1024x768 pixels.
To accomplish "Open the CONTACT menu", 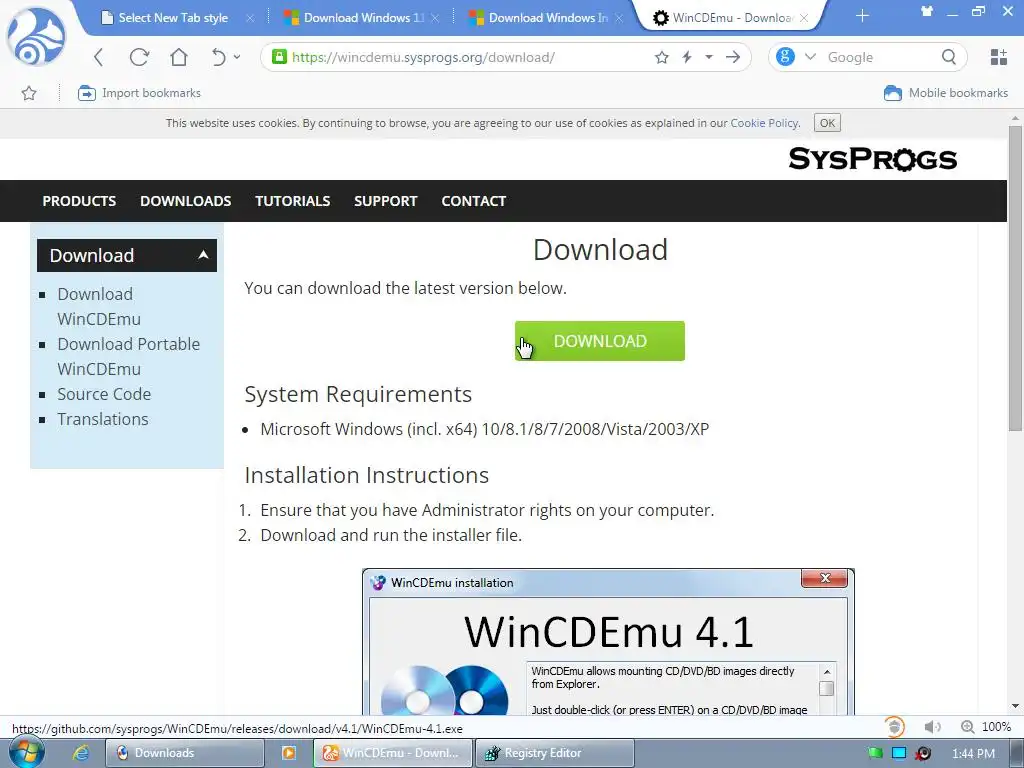I will pos(473,201).
